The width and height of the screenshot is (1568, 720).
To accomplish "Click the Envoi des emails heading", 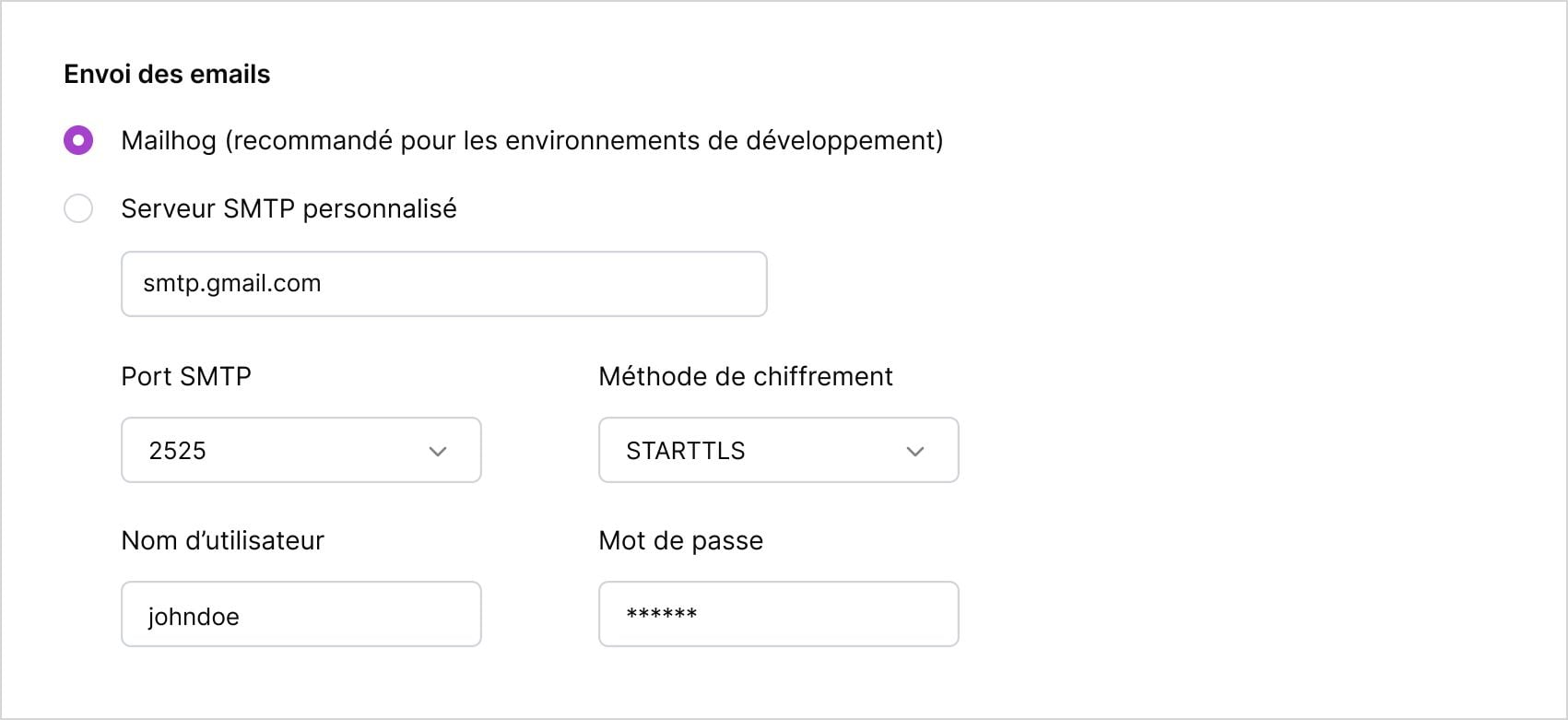I will coord(167,74).
